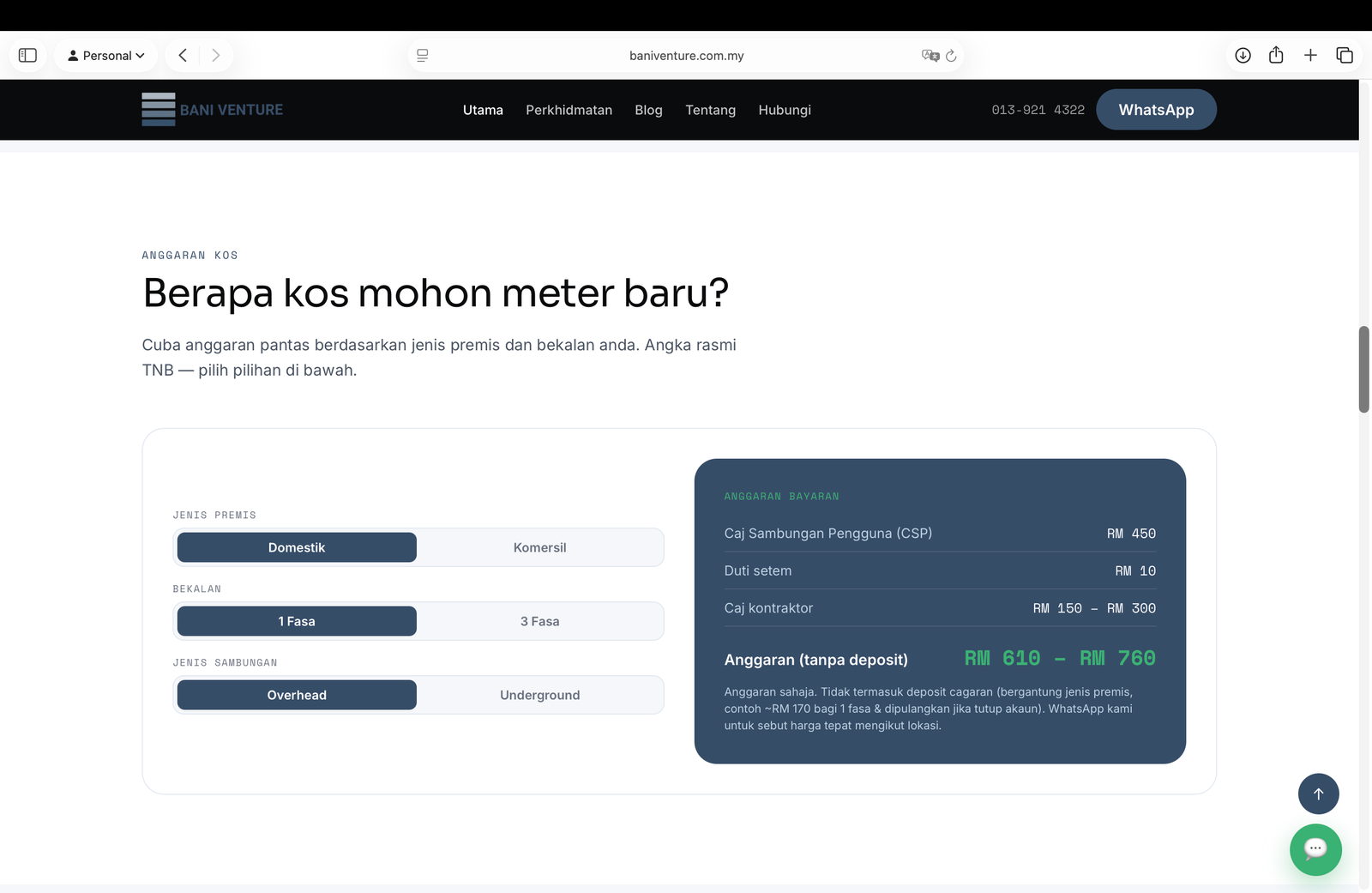Go forward with the right chevron
Screen dimensions: 1372x893
tap(215, 55)
